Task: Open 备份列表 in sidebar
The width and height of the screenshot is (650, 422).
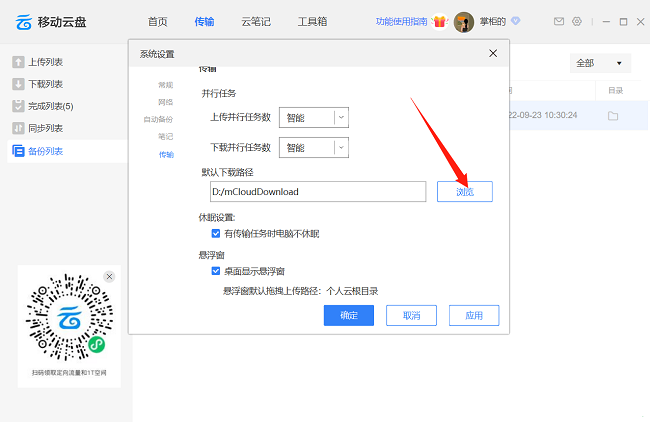Action: click(67, 151)
